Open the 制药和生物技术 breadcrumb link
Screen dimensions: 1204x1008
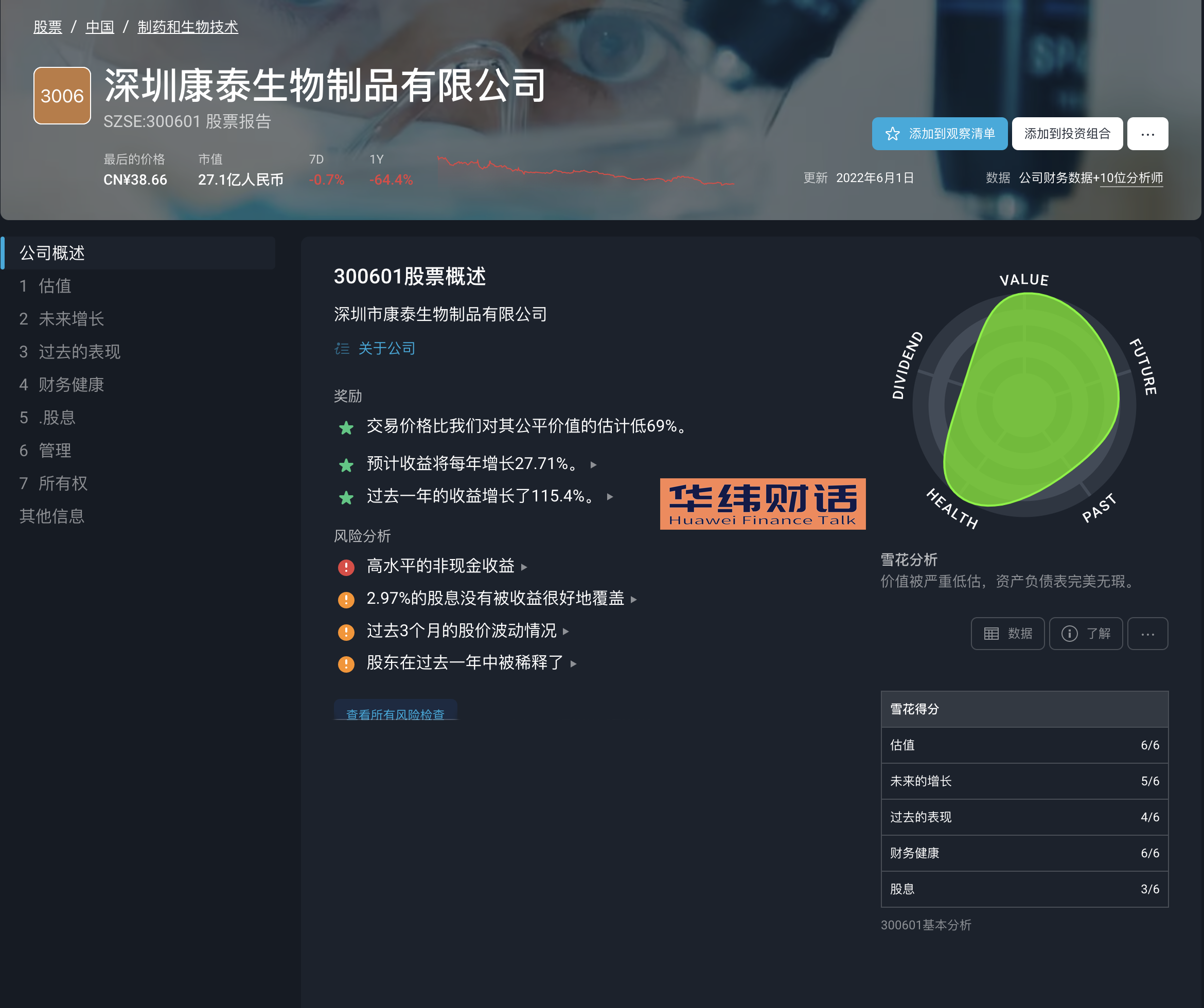(187, 27)
